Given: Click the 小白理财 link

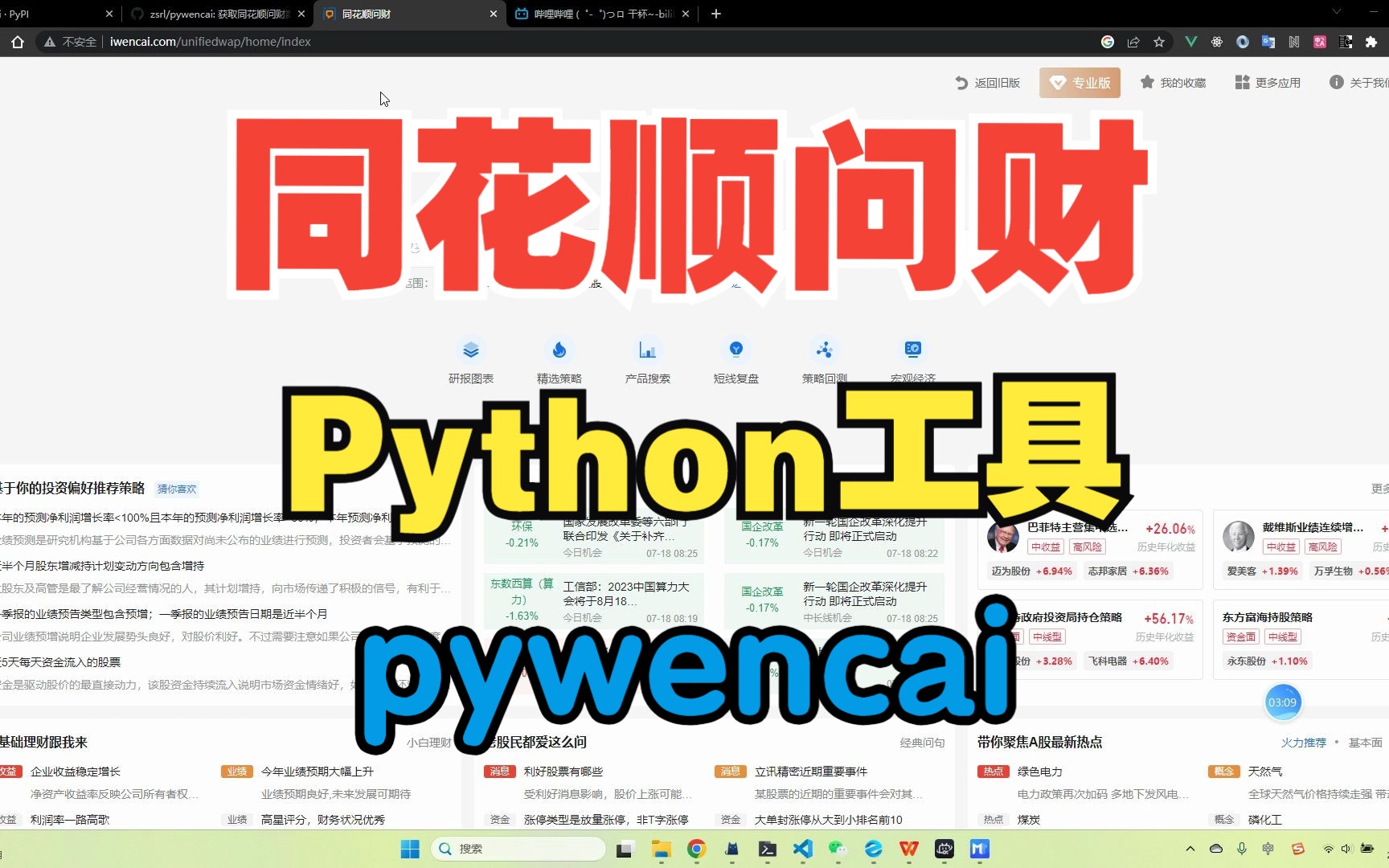Looking at the screenshot, I should click(x=428, y=743).
